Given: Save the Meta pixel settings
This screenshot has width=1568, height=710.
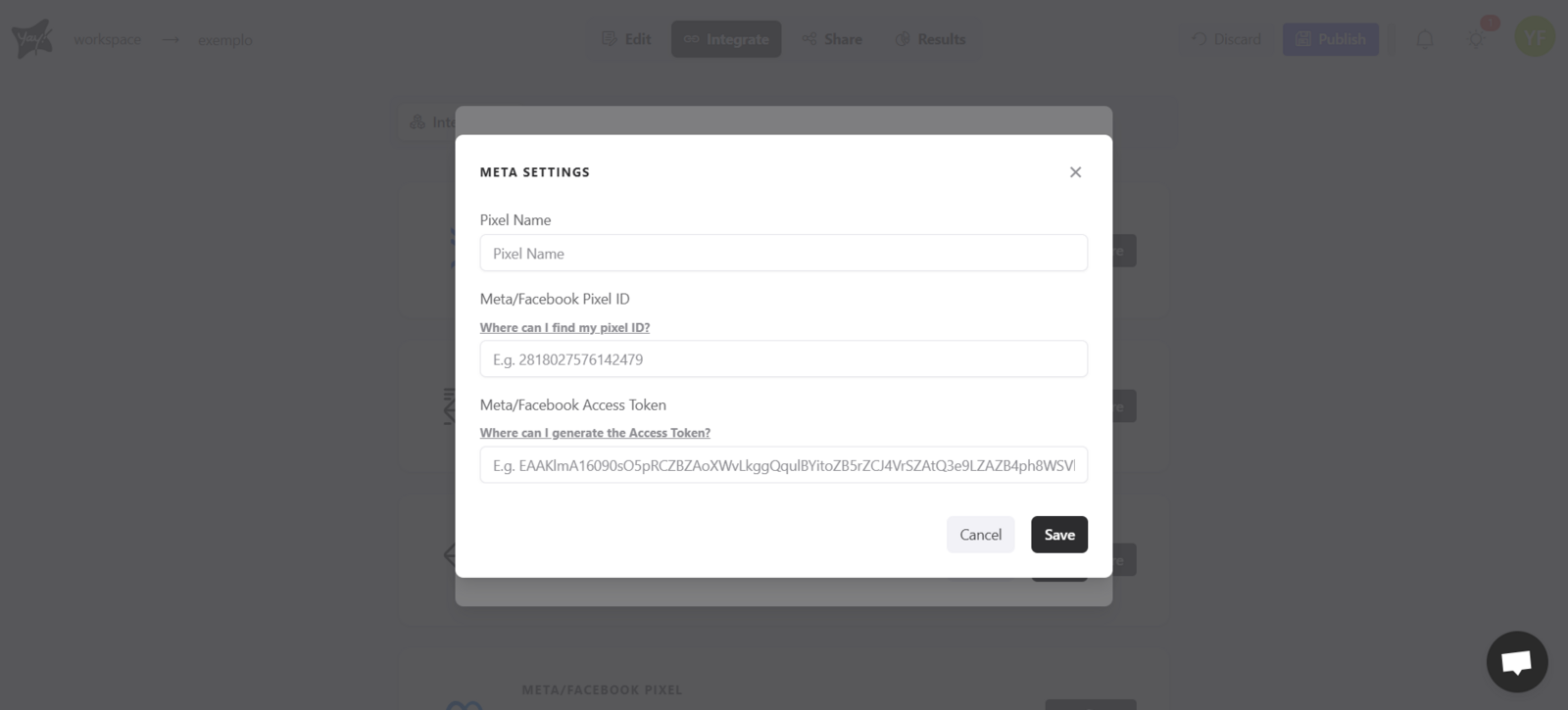Looking at the screenshot, I should 1059,535.
